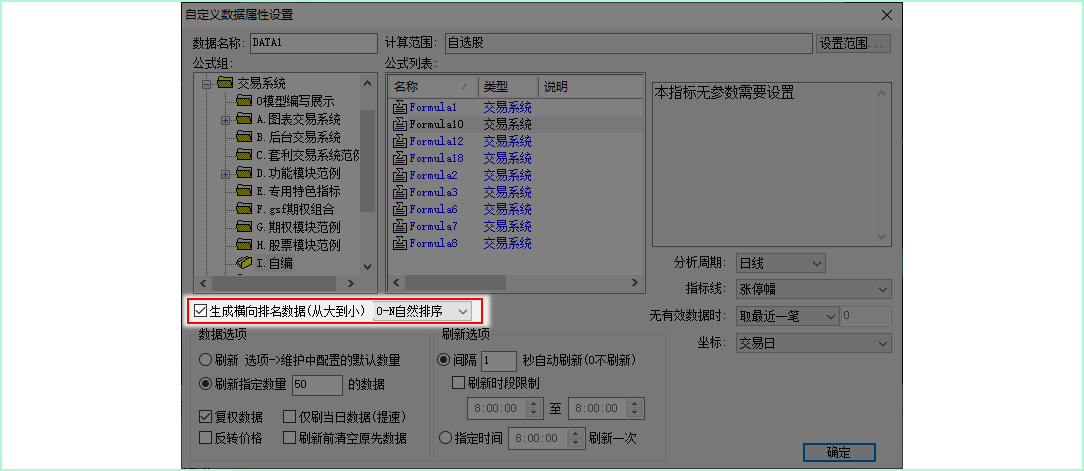Sort formula list by 名称 column
The height and width of the screenshot is (471, 1084).
[433, 87]
